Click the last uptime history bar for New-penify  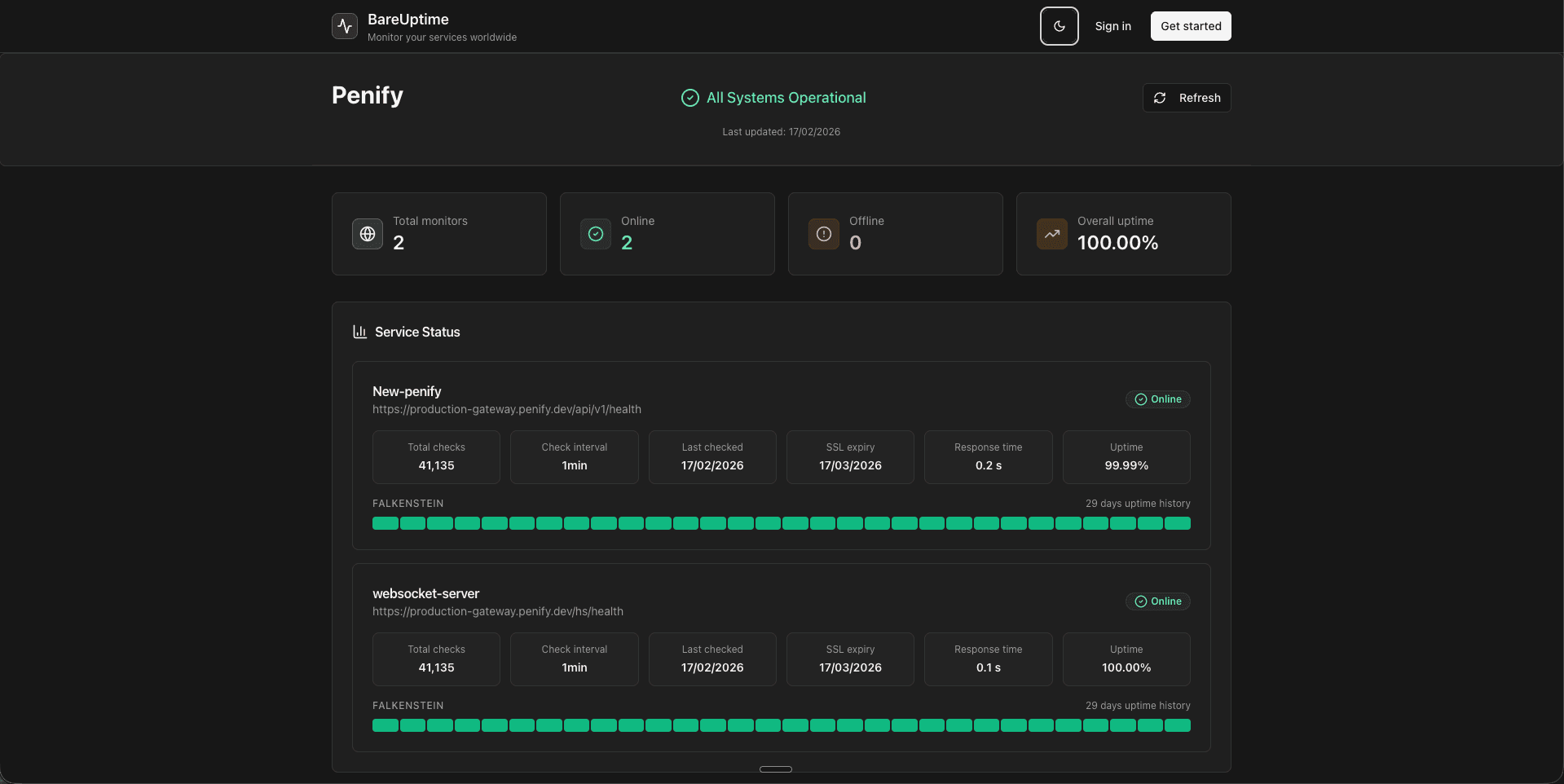(1179, 523)
